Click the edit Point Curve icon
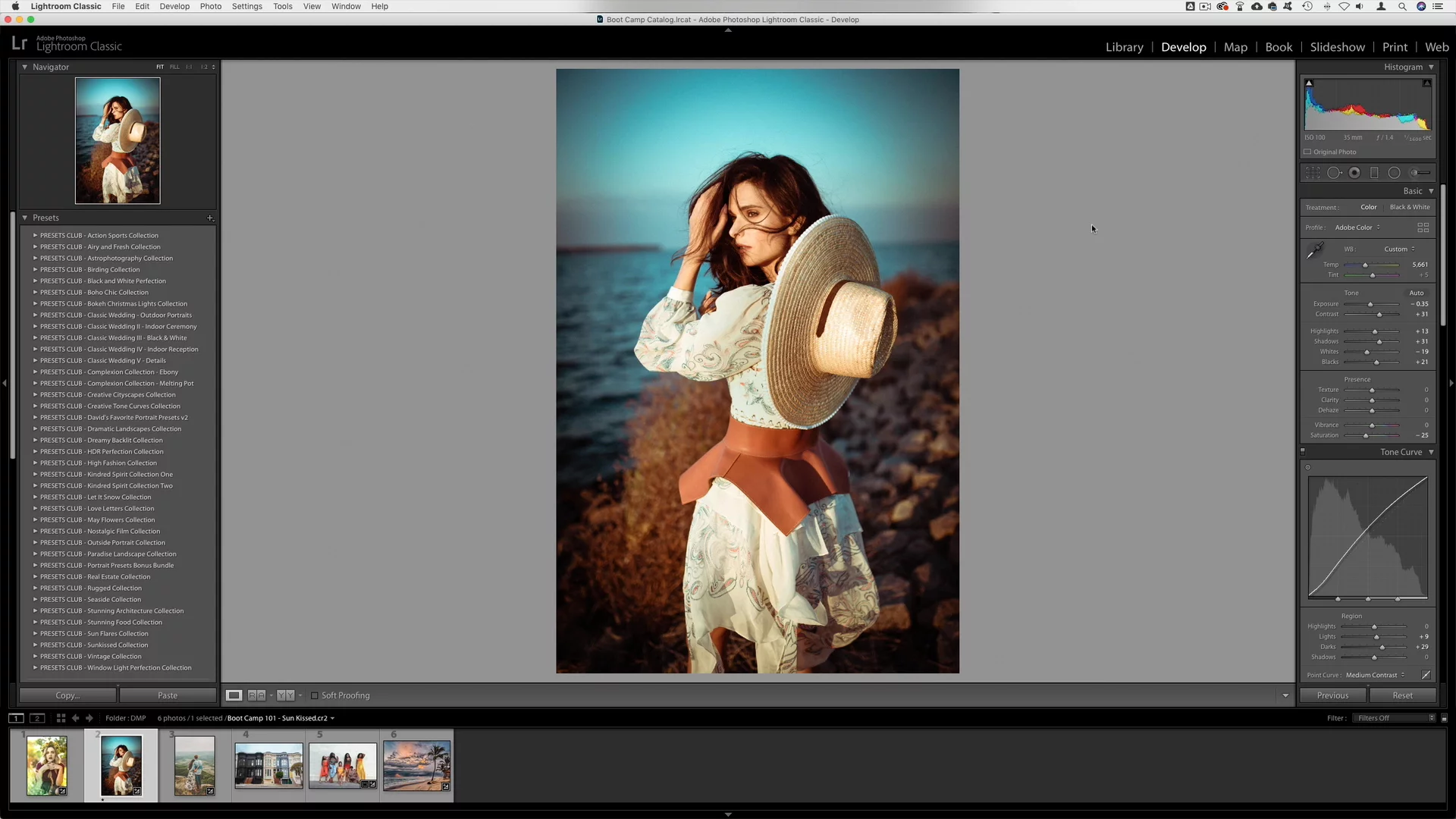1456x819 pixels. 1426,675
